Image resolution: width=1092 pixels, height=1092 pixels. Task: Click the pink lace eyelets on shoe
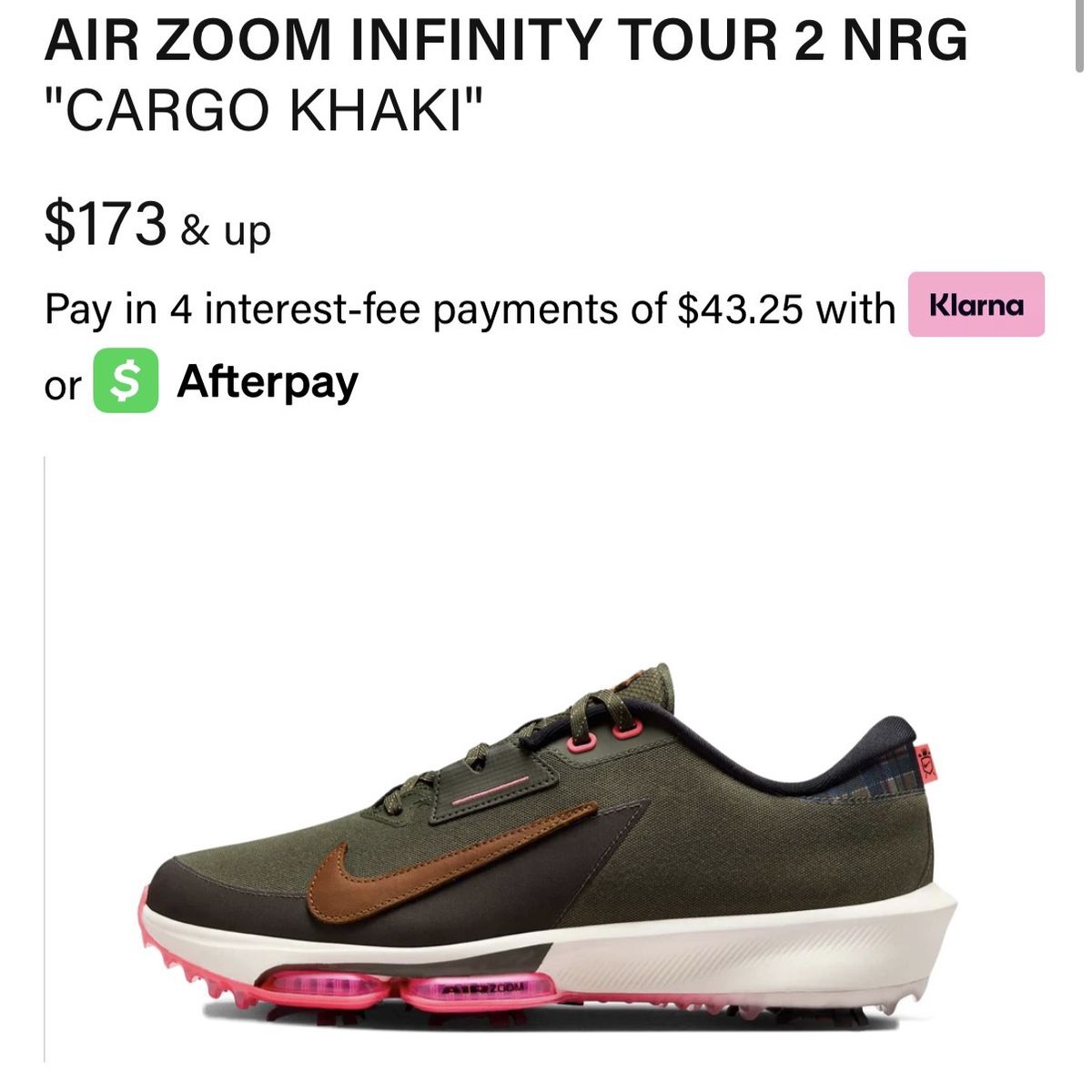click(605, 735)
